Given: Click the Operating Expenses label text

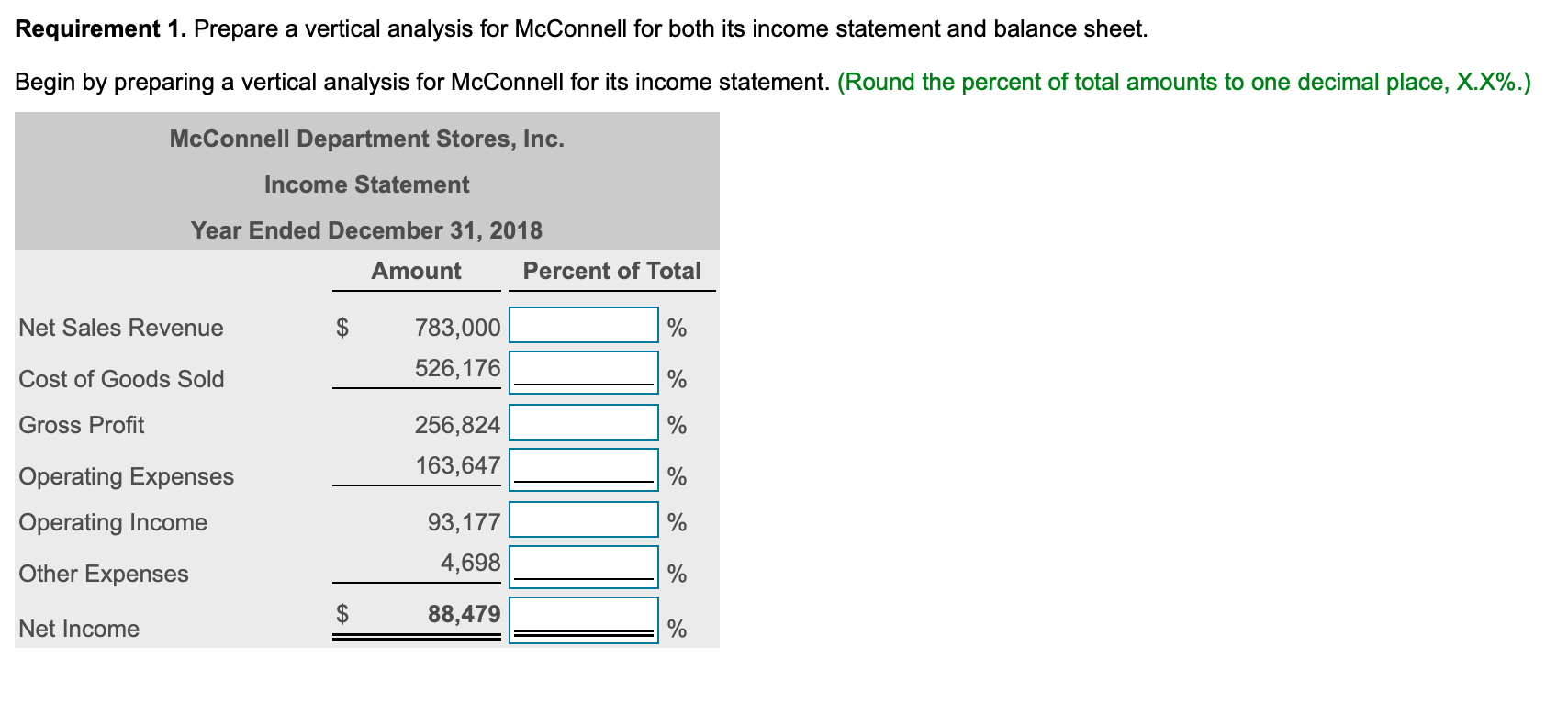Looking at the screenshot, I should click(x=126, y=476).
